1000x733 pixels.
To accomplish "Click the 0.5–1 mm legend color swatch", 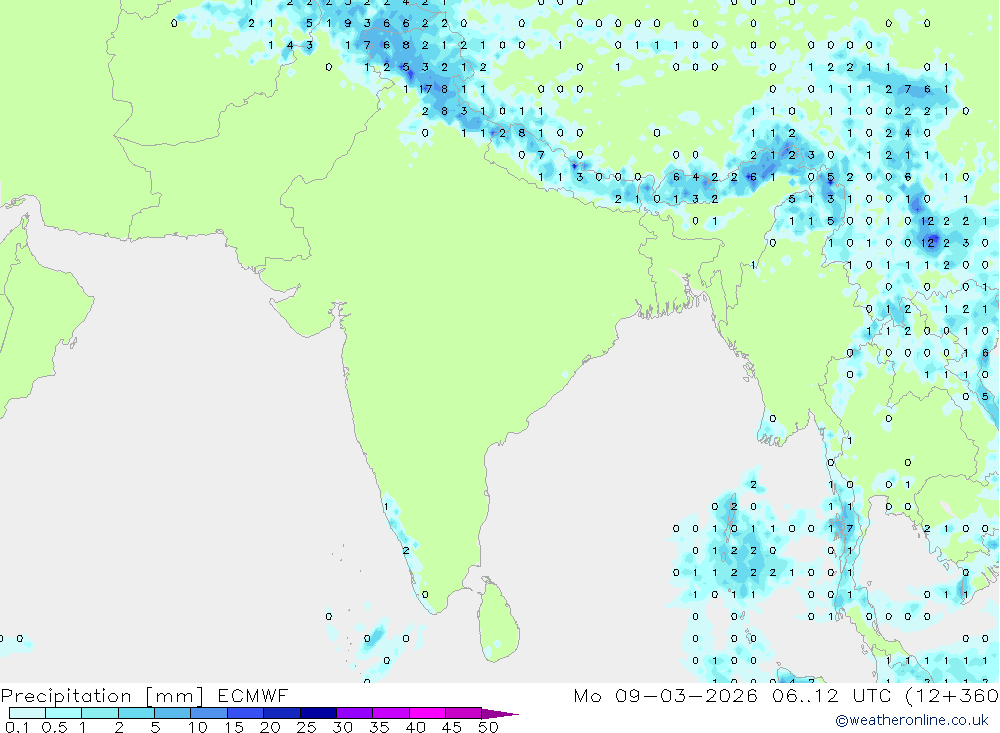I will 63,713.
